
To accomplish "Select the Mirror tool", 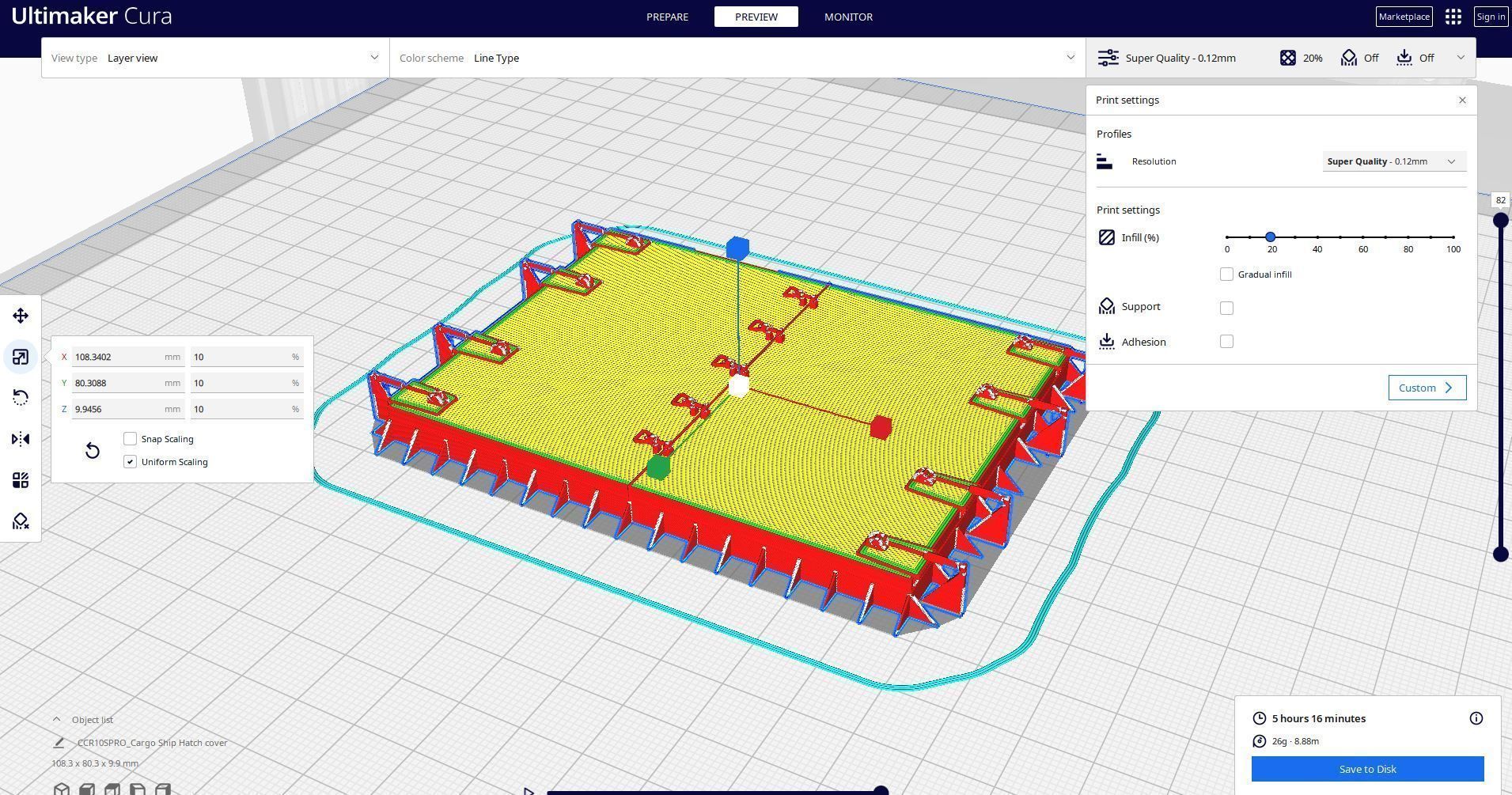I will coord(21,439).
